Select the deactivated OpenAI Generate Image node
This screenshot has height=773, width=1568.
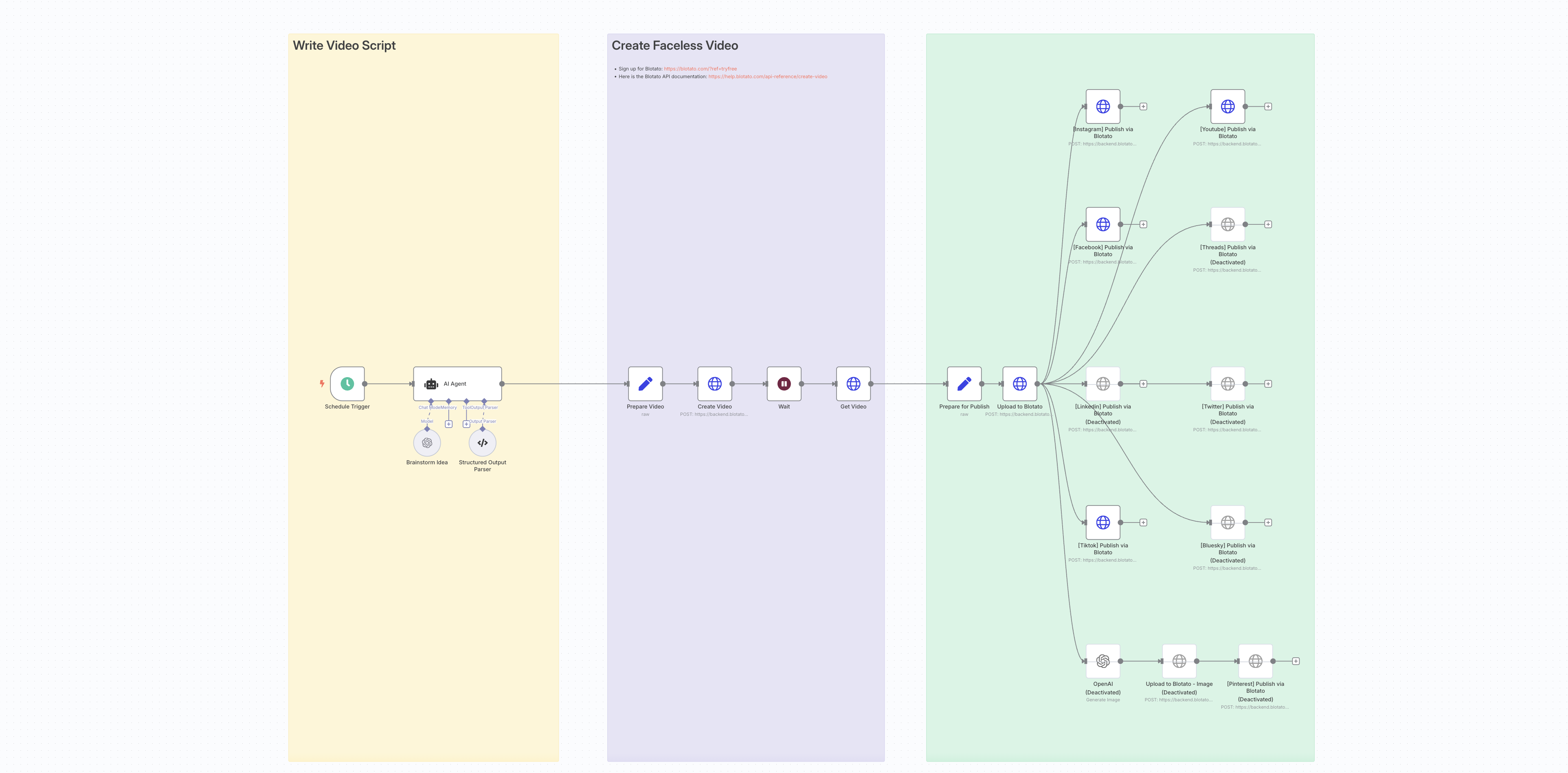pos(1103,661)
